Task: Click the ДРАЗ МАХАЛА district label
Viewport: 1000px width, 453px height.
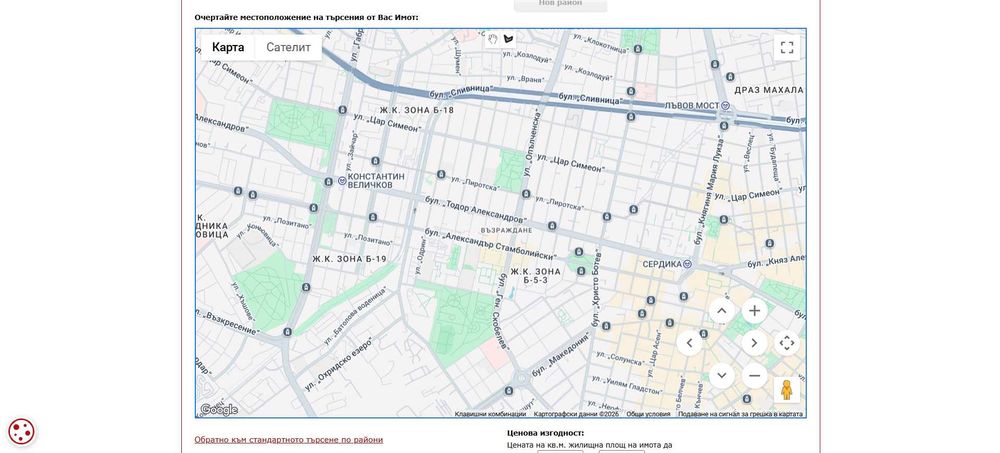Action: [x=769, y=90]
